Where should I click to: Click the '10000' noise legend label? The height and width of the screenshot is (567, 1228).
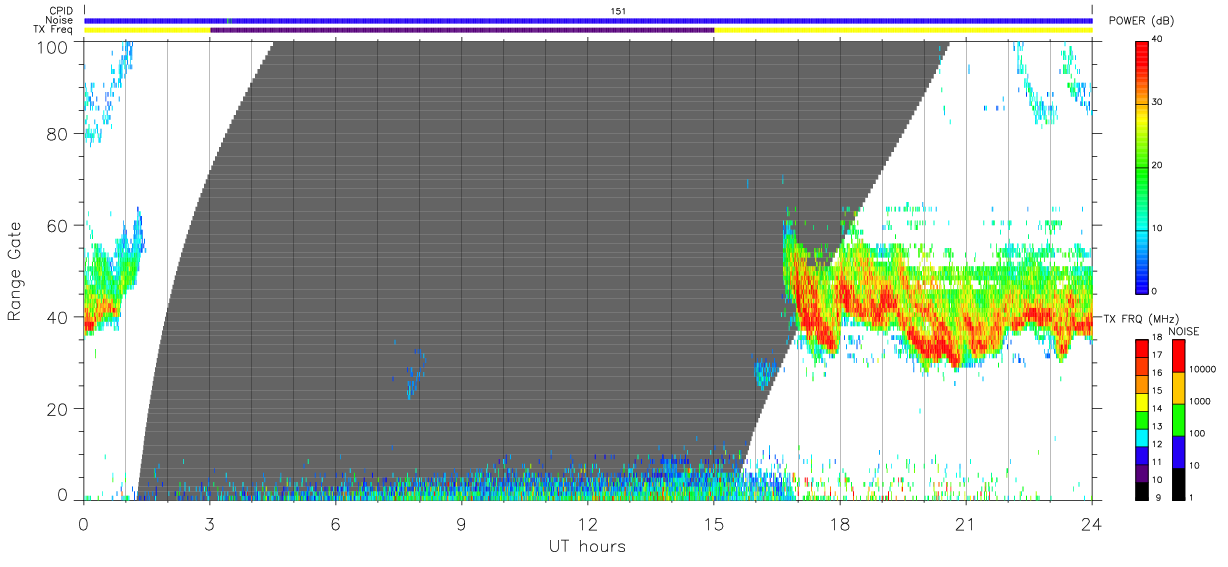(x=1204, y=369)
